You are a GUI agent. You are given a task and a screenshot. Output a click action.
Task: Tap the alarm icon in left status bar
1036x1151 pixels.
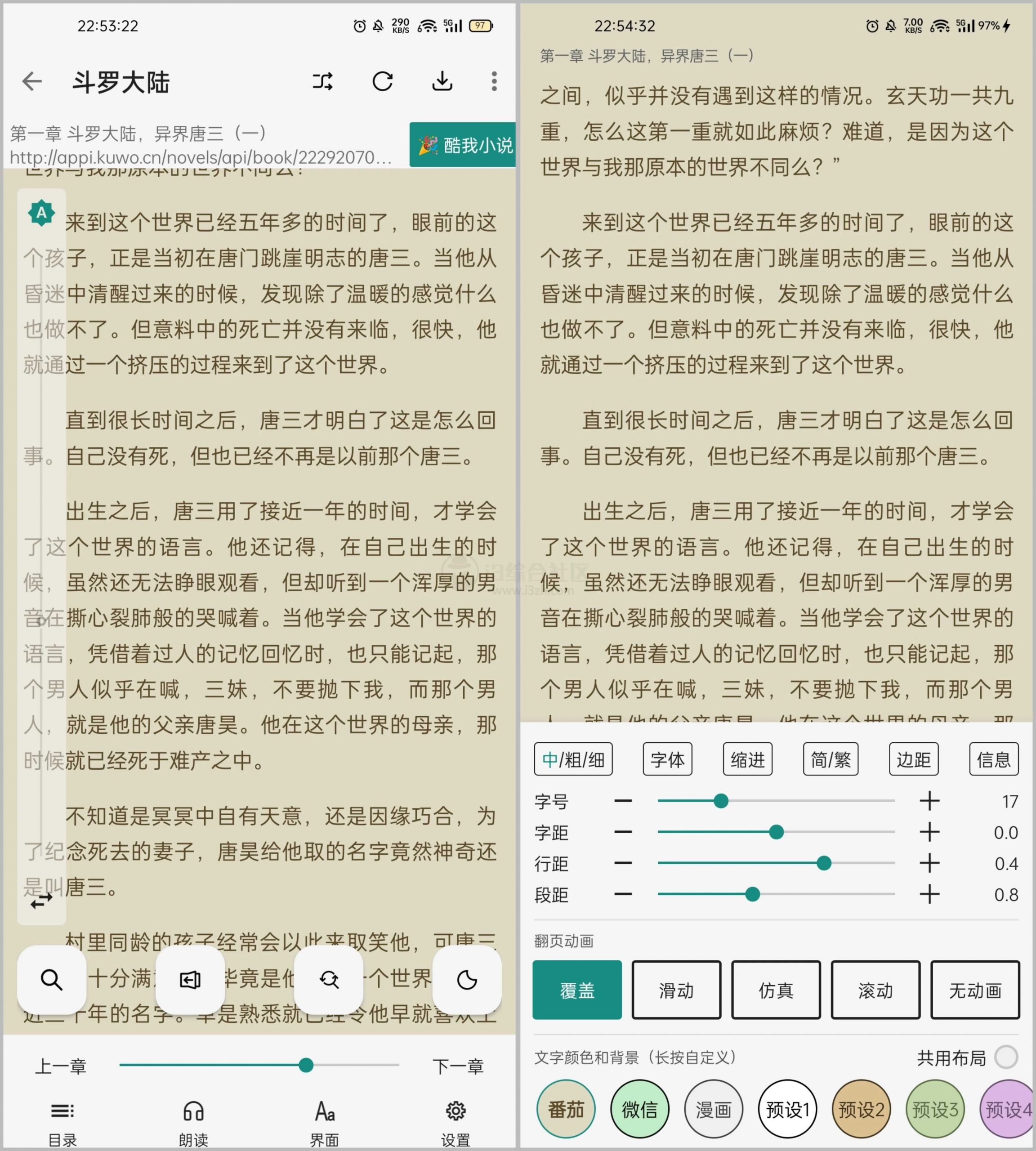360,26
